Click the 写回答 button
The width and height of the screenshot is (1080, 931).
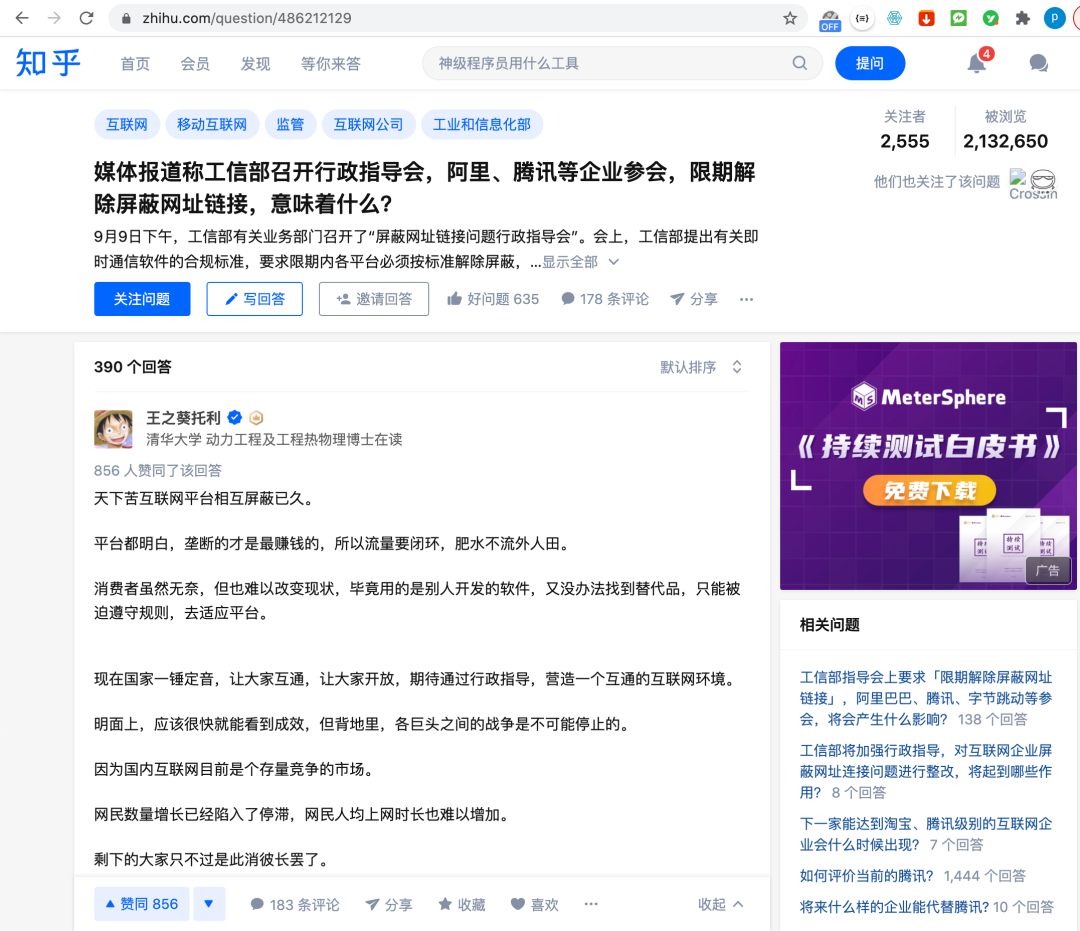point(255,299)
